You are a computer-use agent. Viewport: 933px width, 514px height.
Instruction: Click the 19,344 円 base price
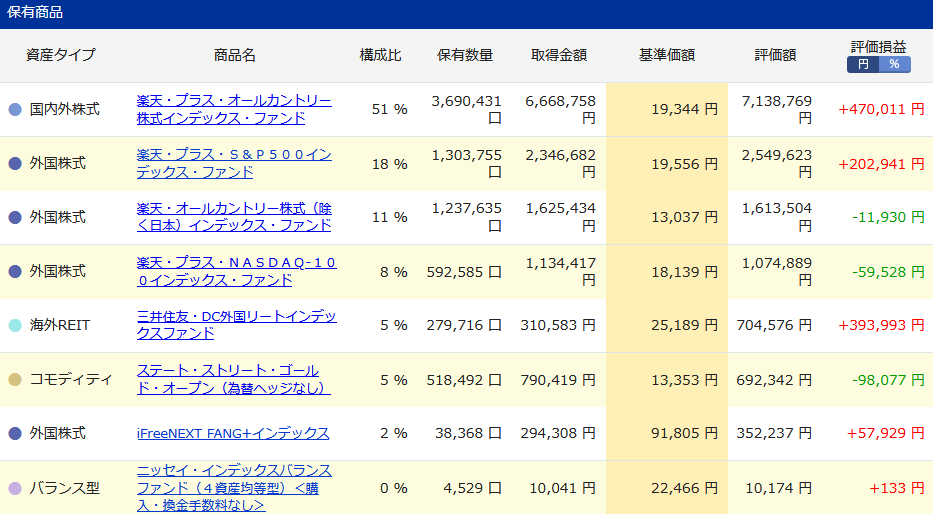tap(684, 109)
